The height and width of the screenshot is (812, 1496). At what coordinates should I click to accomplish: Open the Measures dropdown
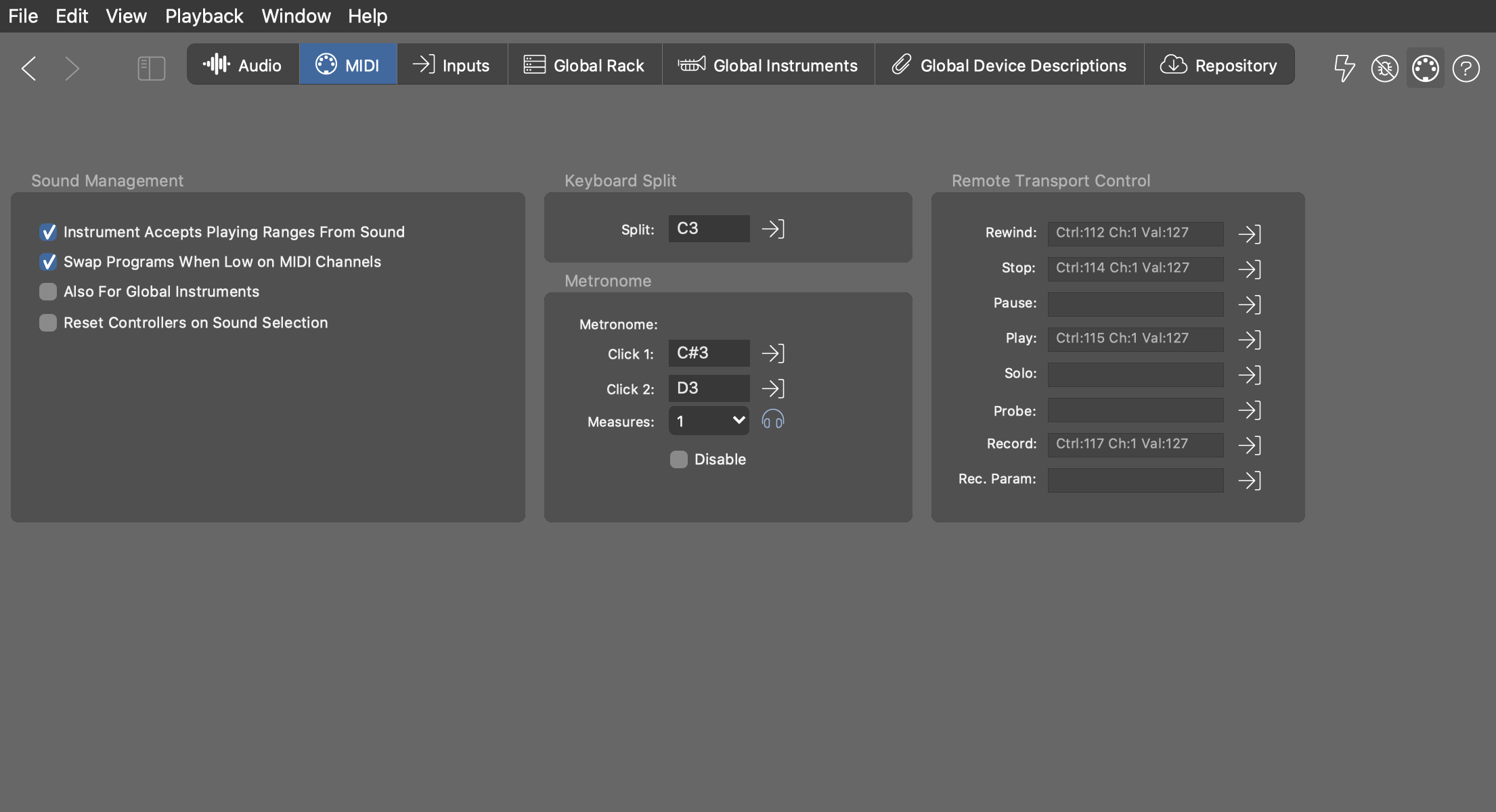[709, 421]
